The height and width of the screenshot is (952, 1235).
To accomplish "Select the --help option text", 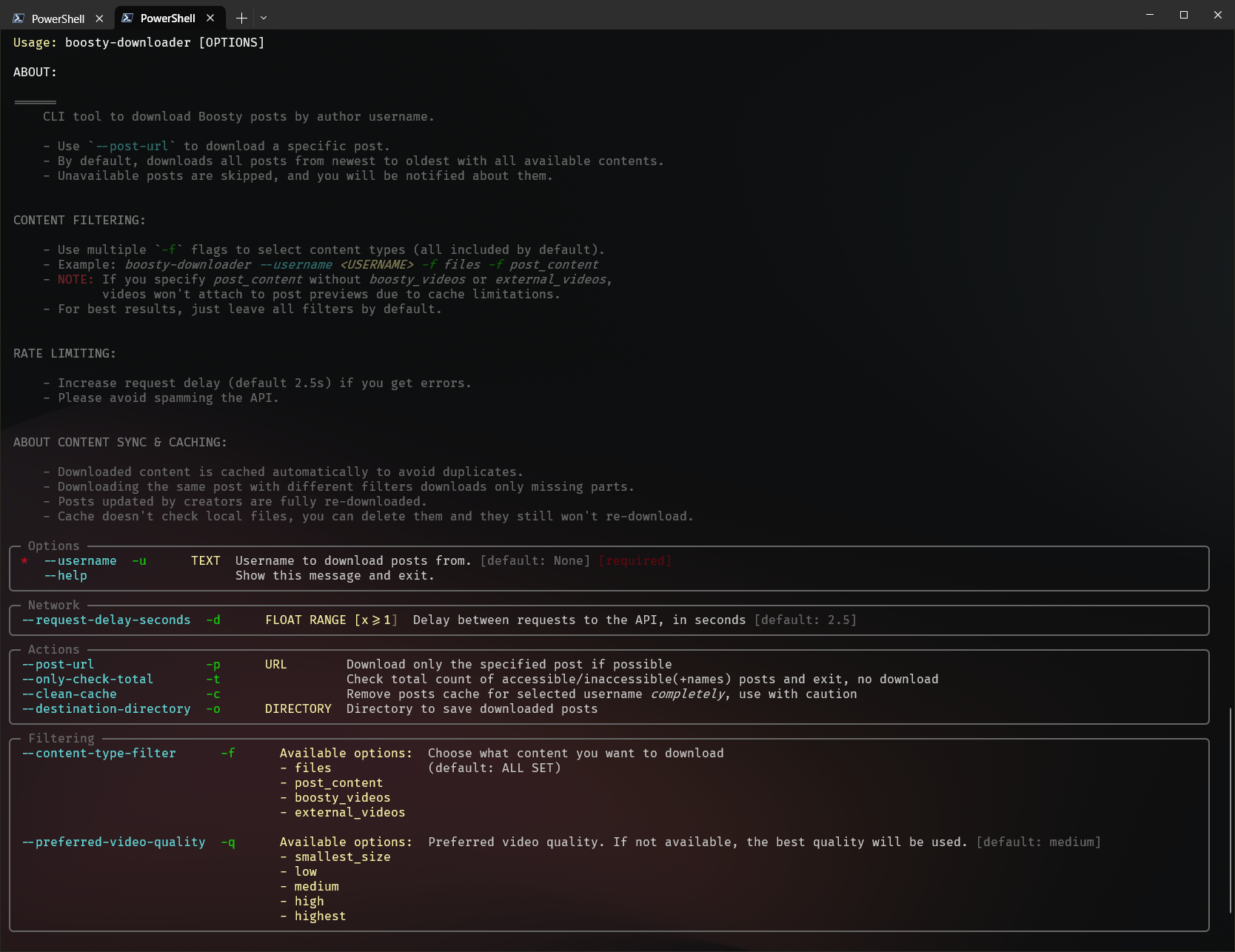I will pyautogui.click(x=65, y=575).
